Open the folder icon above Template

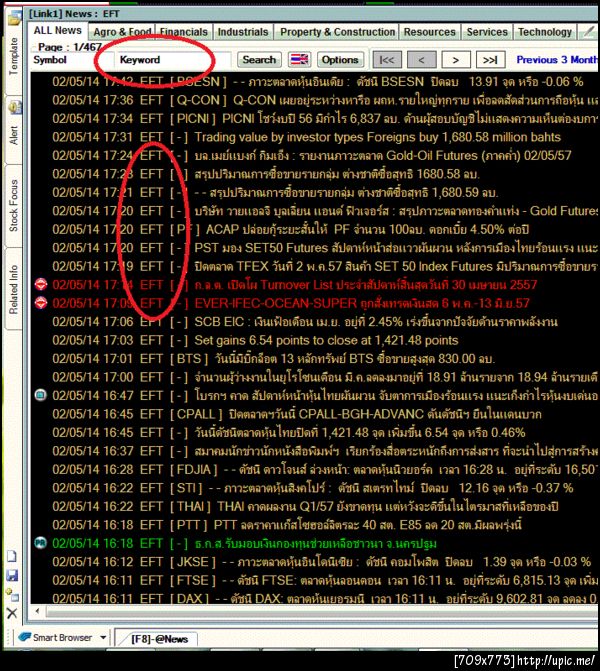tap(14, 18)
